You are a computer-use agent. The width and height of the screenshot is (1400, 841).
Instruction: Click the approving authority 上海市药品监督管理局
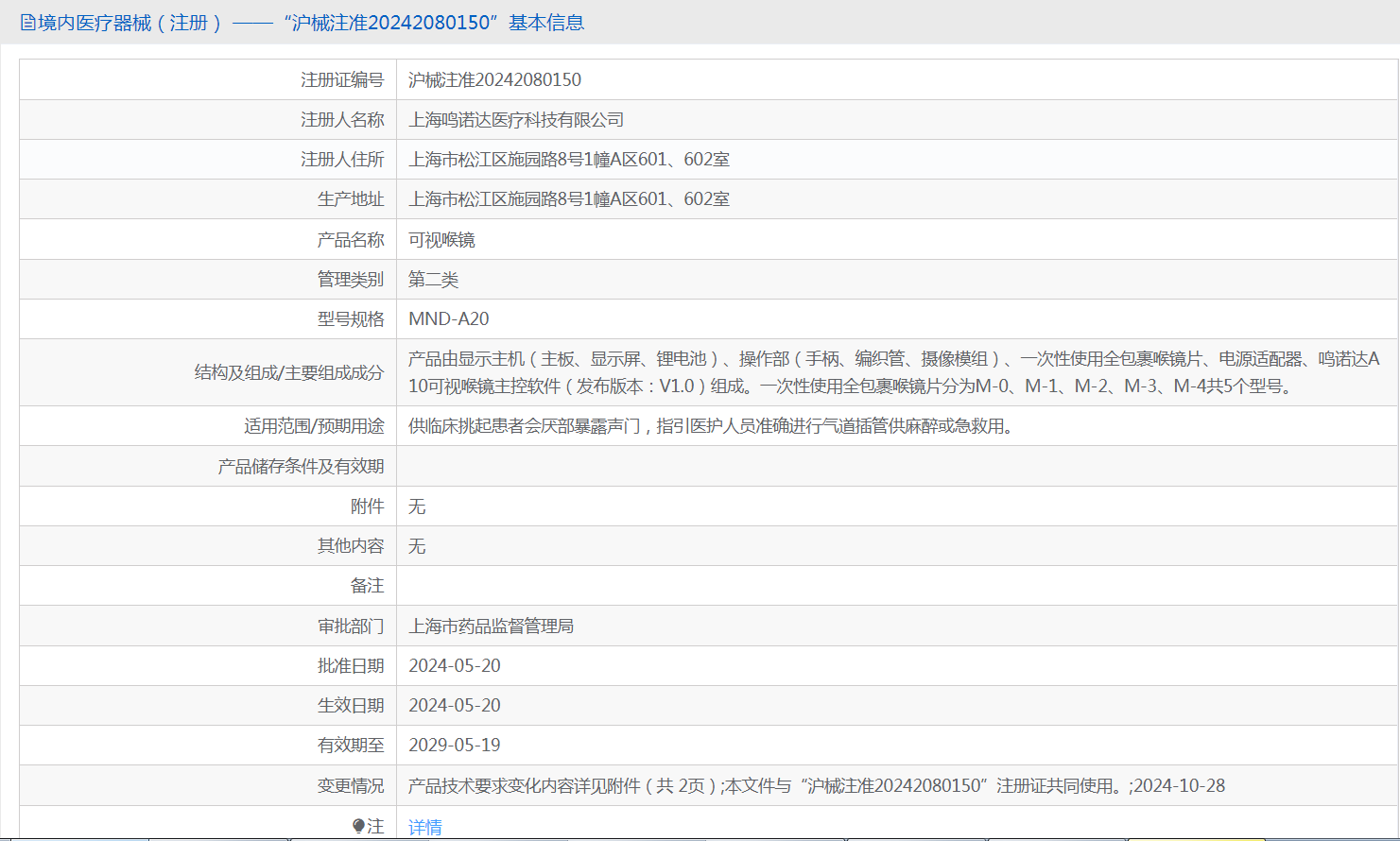click(492, 626)
